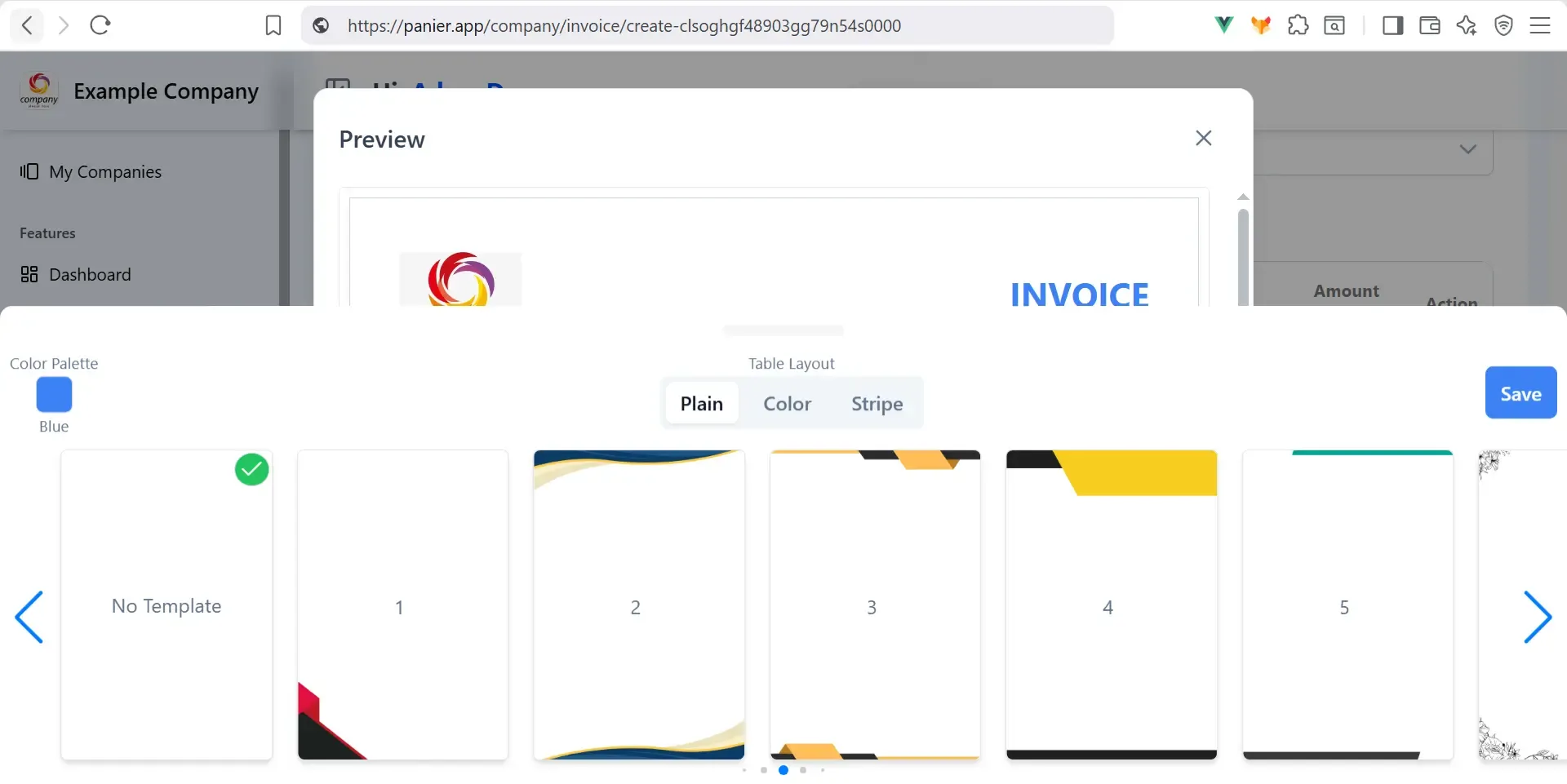Go back using the browser back arrow
This screenshot has height=784, width=1567.
[27, 25]
